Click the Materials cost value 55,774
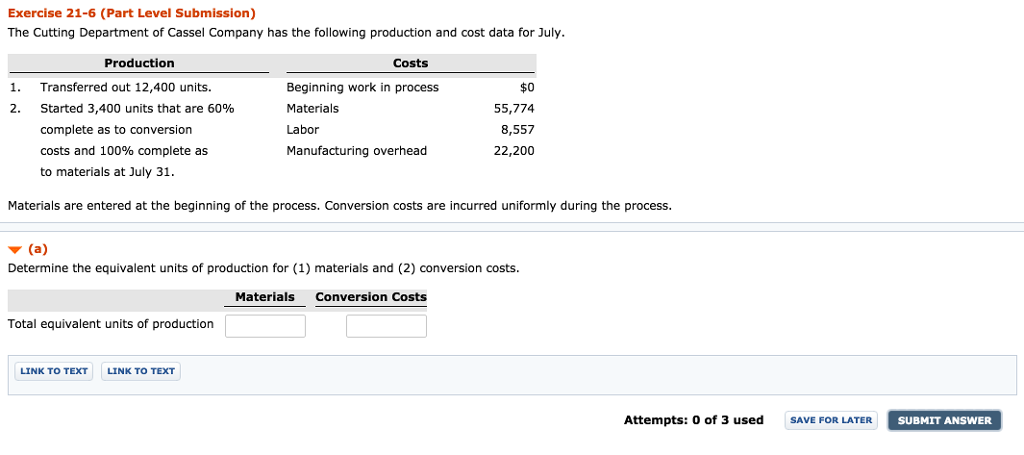Image resolution: width=1024 pixels, height=455 pixels. tap(514, 108)
